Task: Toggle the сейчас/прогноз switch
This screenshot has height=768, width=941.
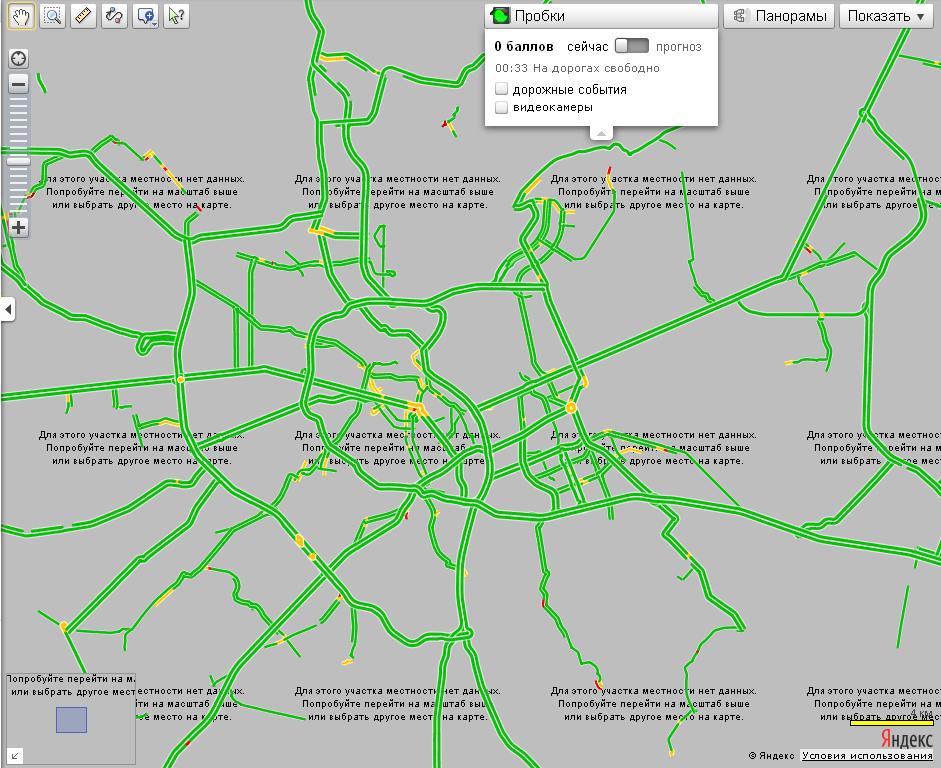Action: pyautogui.click(x=631, y=46)
